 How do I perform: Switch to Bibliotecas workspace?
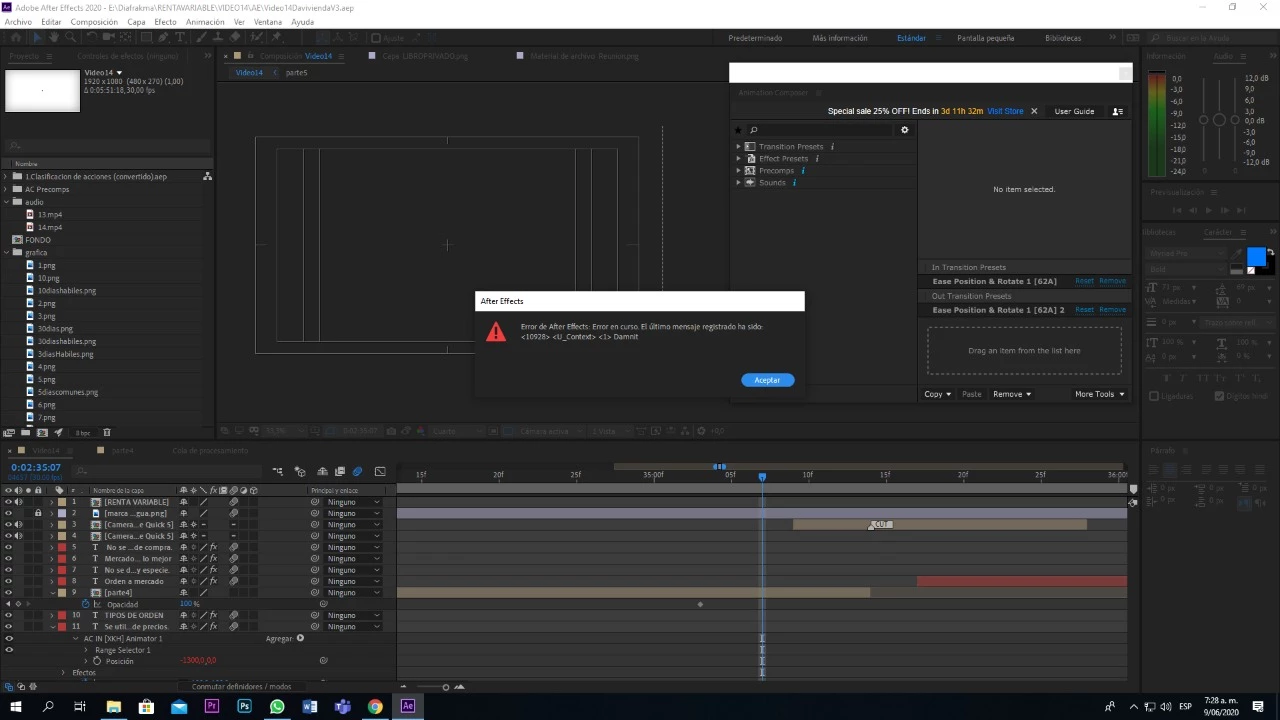[x=1063, y=38]
